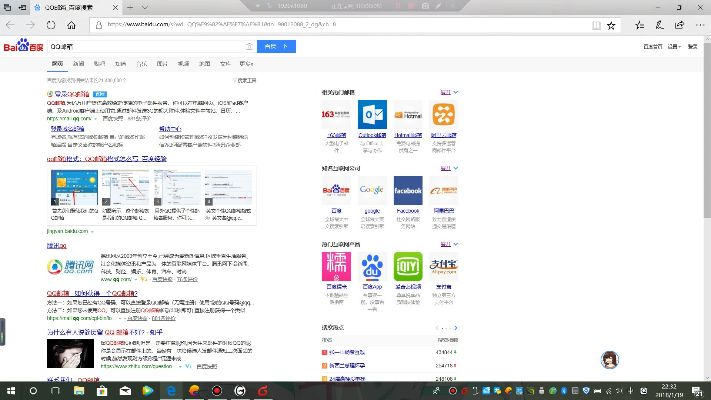Click the Baidu logo

[23, 46]
